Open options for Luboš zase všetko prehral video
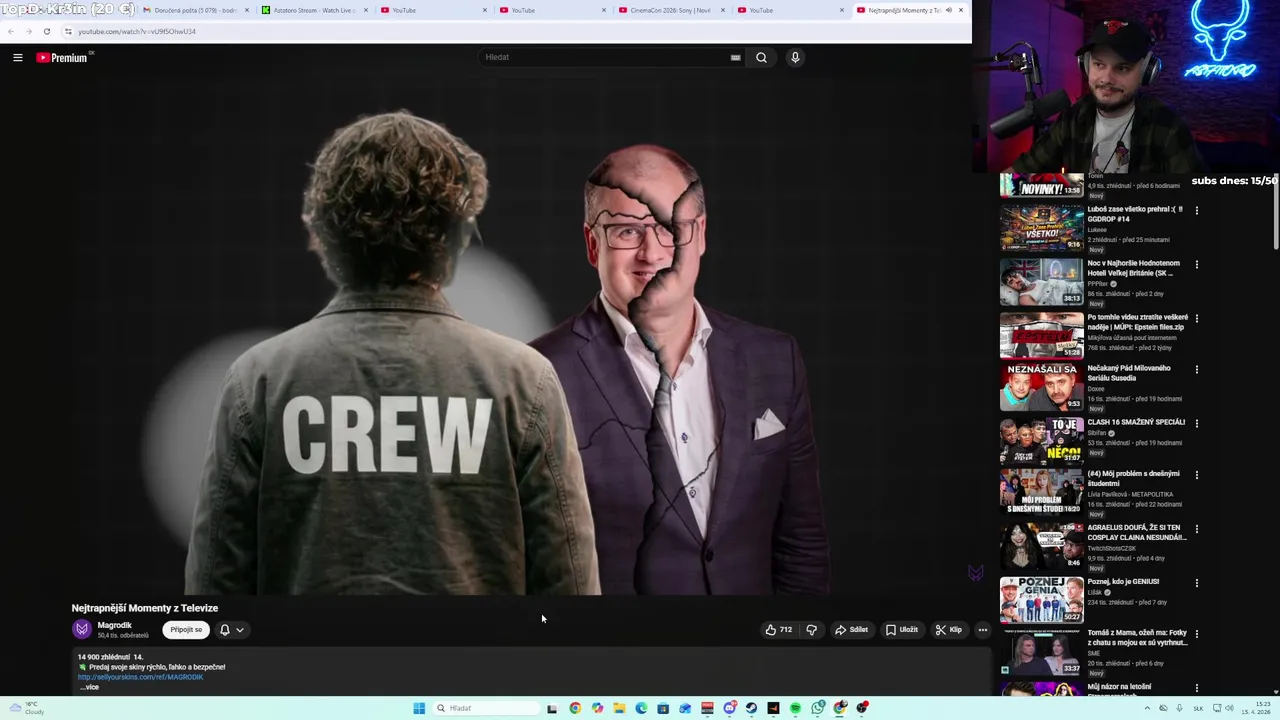Screen dimensions: 1280x720 pyautogui.click(x=1196, y=210)
